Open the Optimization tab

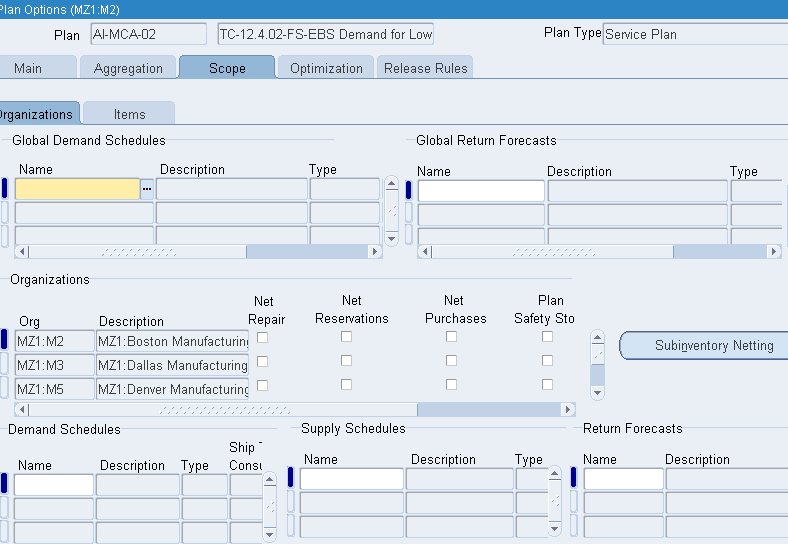click(x=326, y=68)
